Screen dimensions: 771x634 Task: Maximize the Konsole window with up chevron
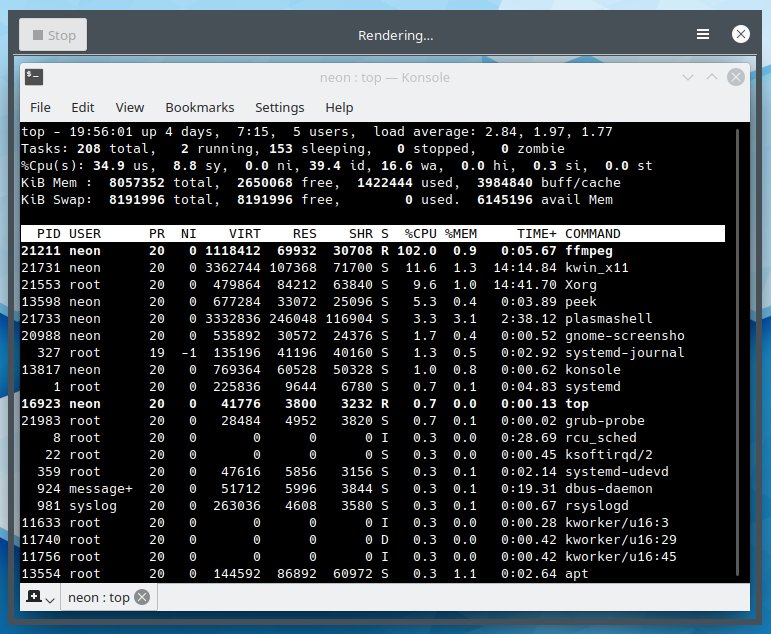[712, 77]
